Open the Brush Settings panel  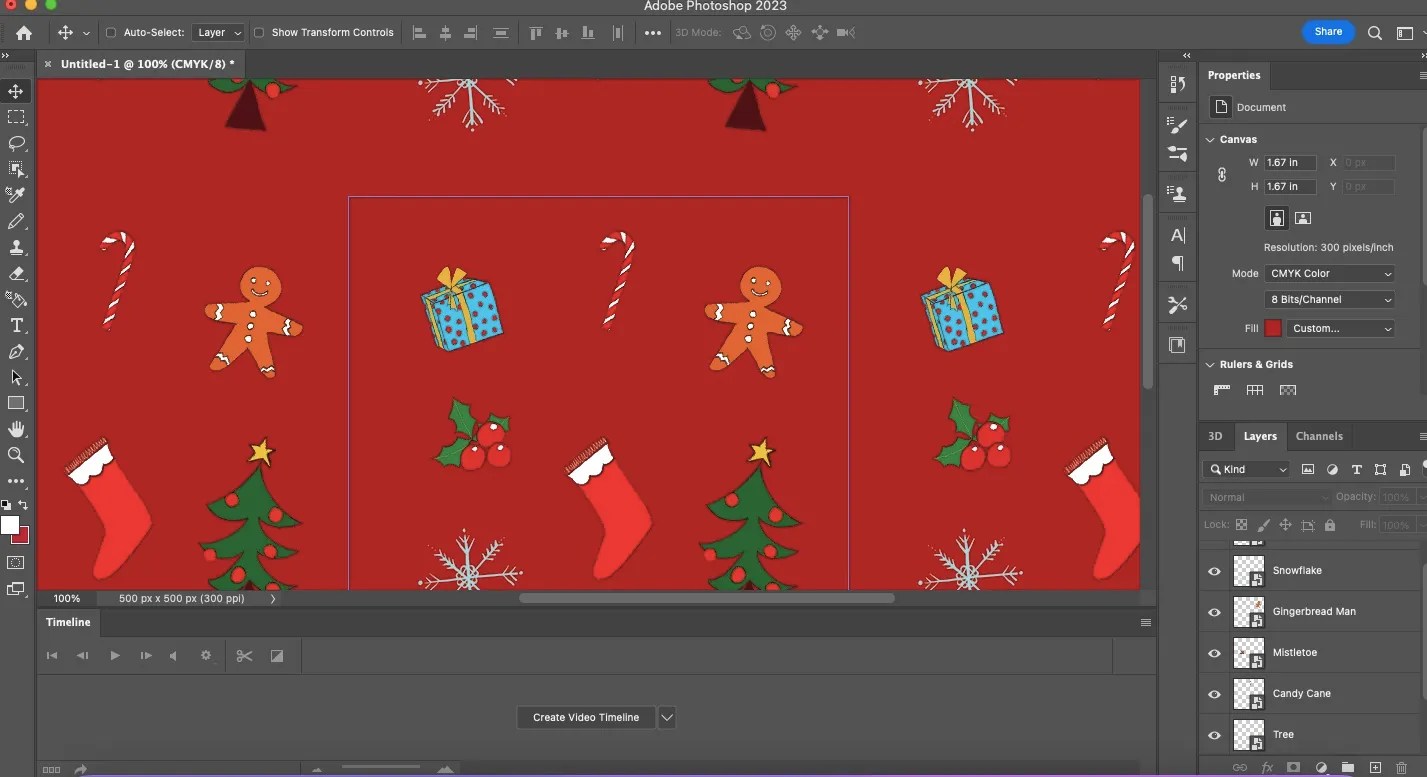click(1177, 125)
